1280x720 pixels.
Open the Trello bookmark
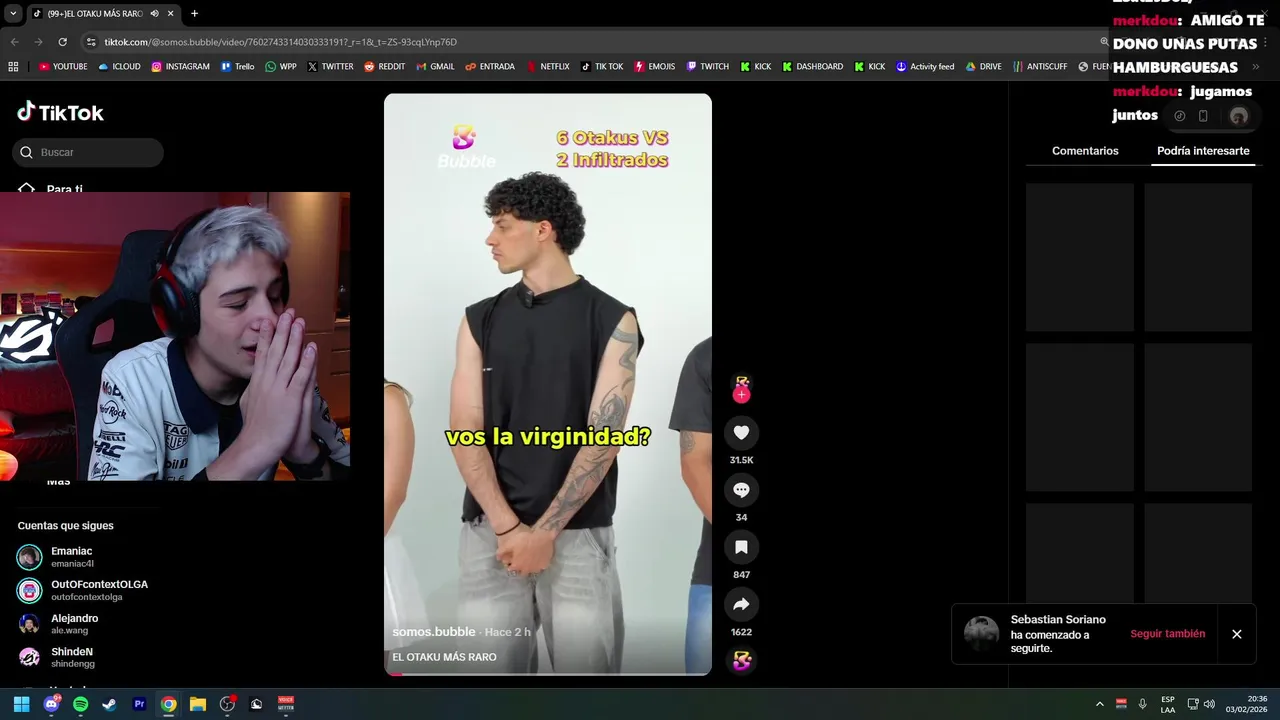tap(237, 67)
